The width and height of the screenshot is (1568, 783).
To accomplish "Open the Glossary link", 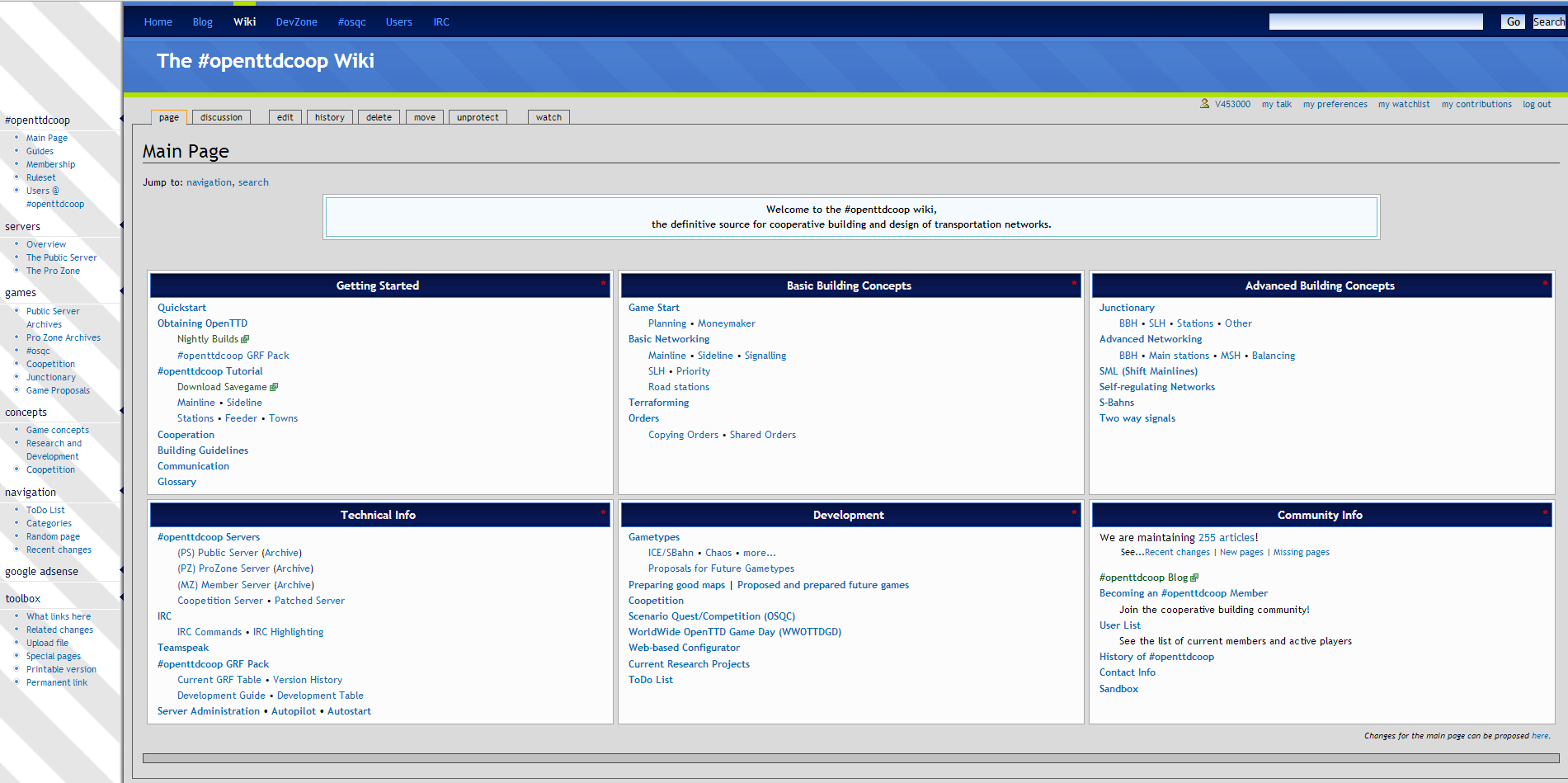I will click(177, 482).
